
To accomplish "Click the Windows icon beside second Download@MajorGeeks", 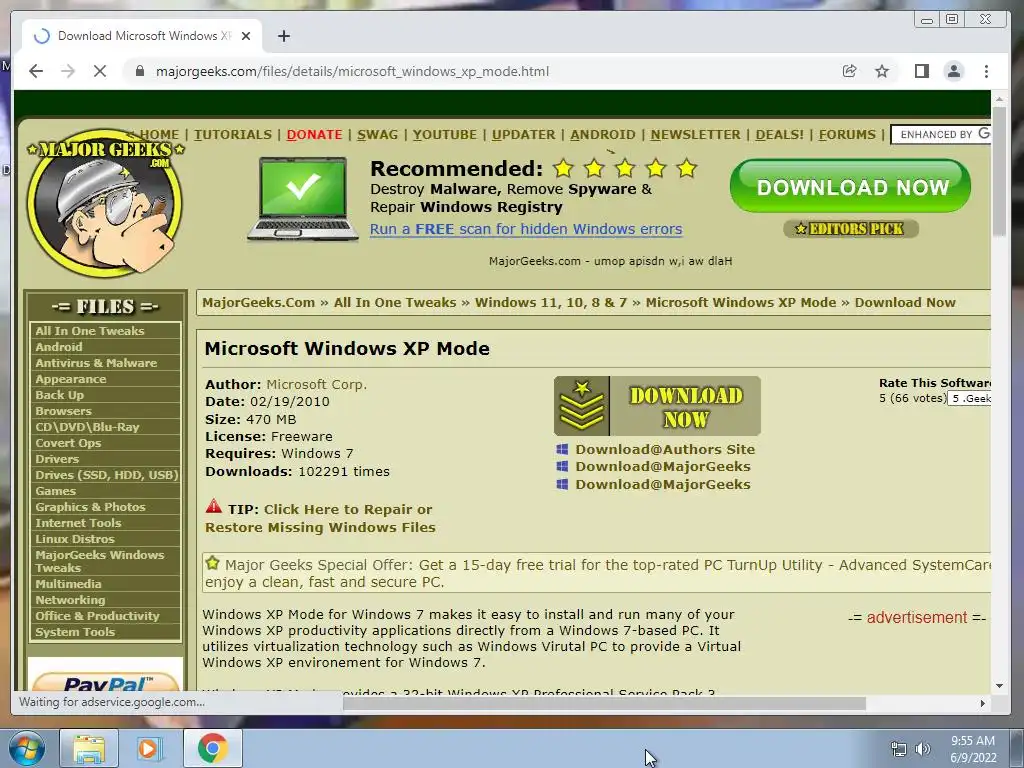I will coord(562,484).
